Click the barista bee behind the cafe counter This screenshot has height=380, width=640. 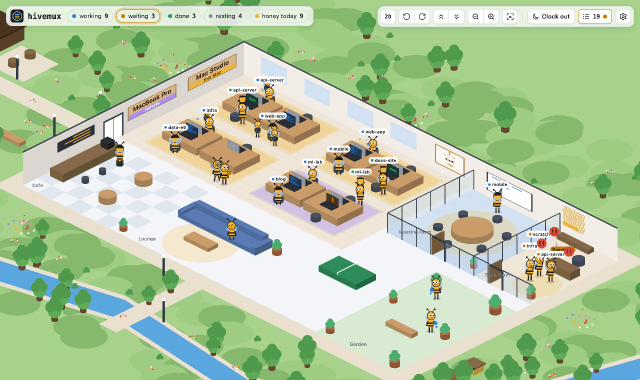tap(119, 154)
